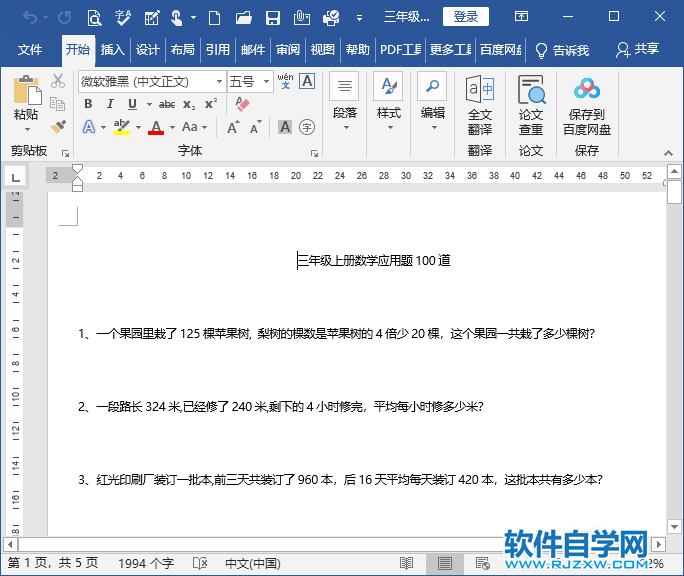Toggle Bold formatting
684x576 pixels.
tap(89, 104)
